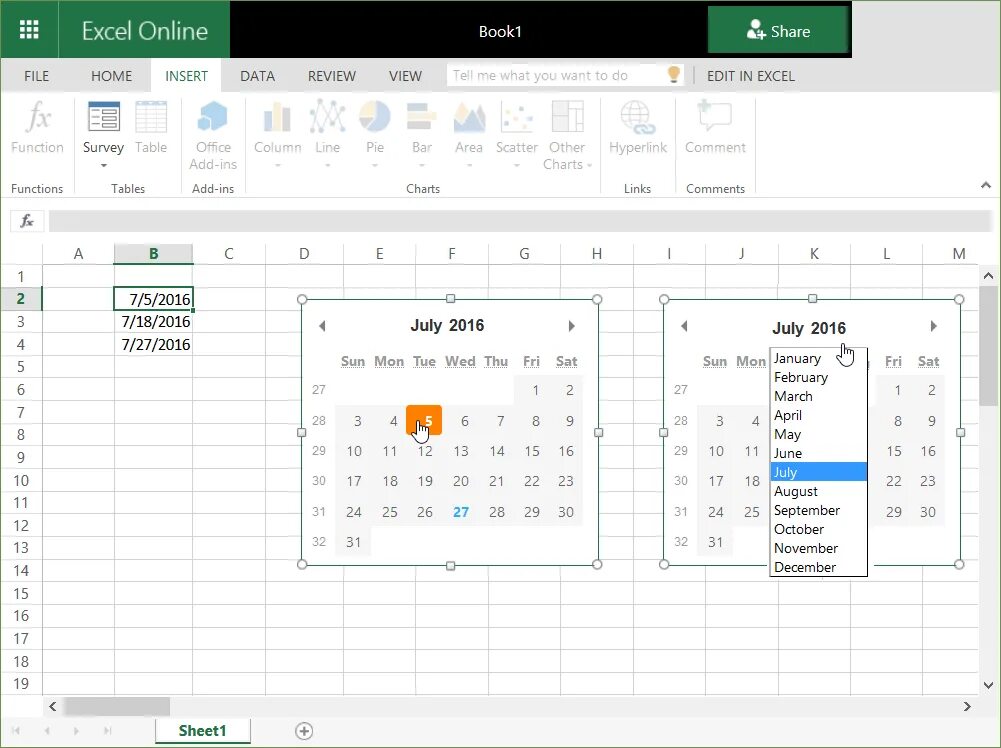Click the vertical scrollbar thumb
This screenshot has height=748, width=1001.
pyautogui.click(x=988, y=345)
